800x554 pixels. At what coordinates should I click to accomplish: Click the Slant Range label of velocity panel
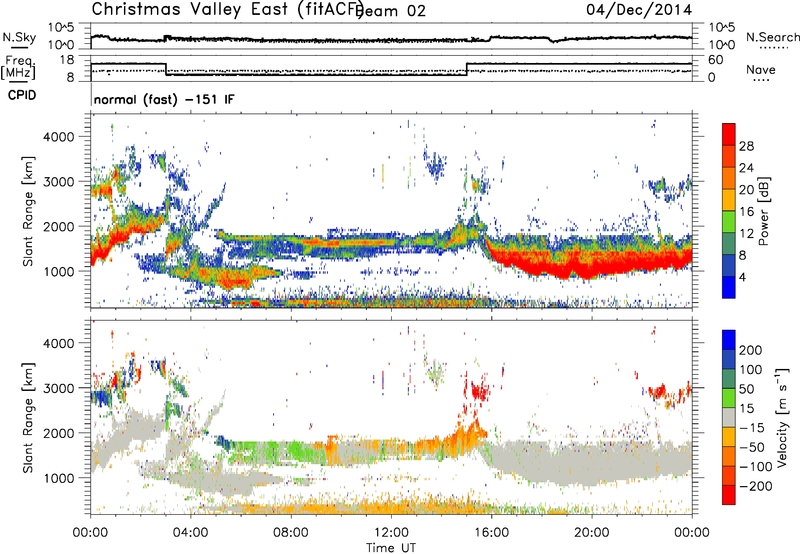[28, 417]
